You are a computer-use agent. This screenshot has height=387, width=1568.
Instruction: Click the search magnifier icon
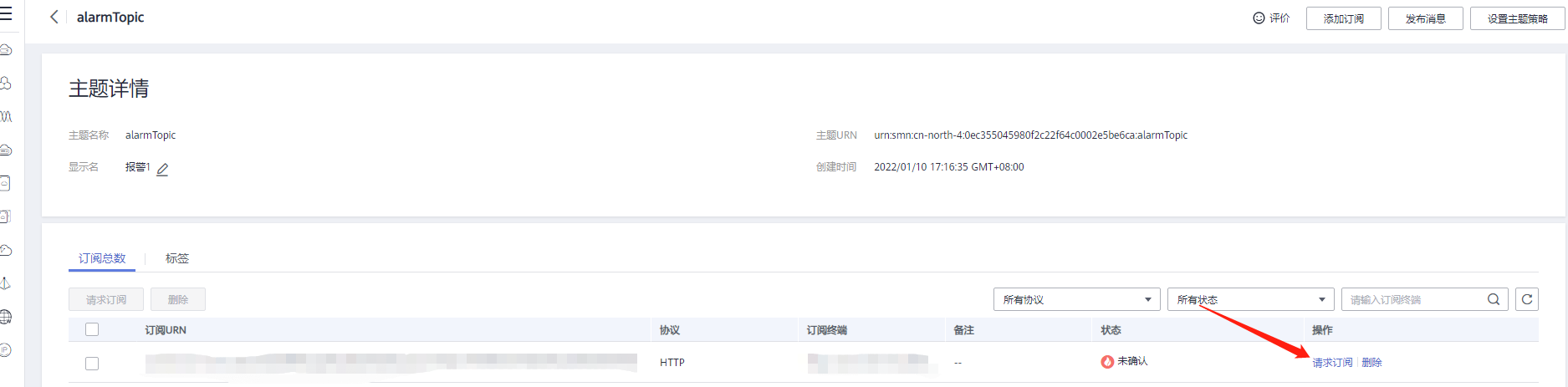[x=1493, y=299]
